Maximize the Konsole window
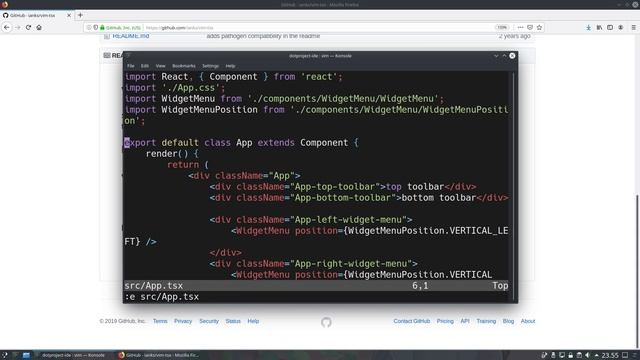Image resolution: width=640 pixels, height=360 pixels. click(x=504, y=56)
